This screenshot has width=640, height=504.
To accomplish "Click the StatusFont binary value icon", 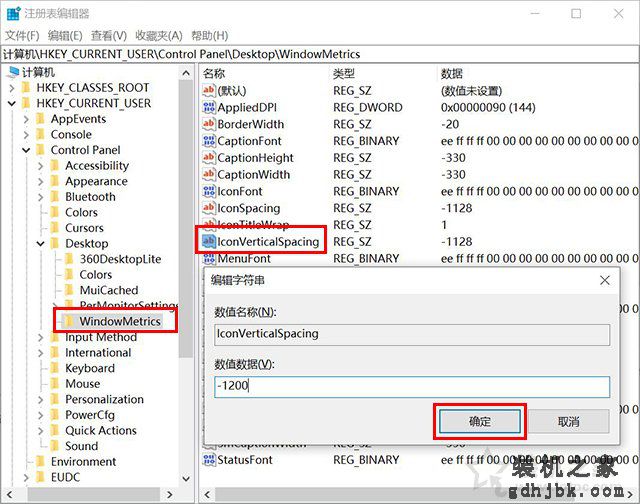I will [x=209, y=460].
